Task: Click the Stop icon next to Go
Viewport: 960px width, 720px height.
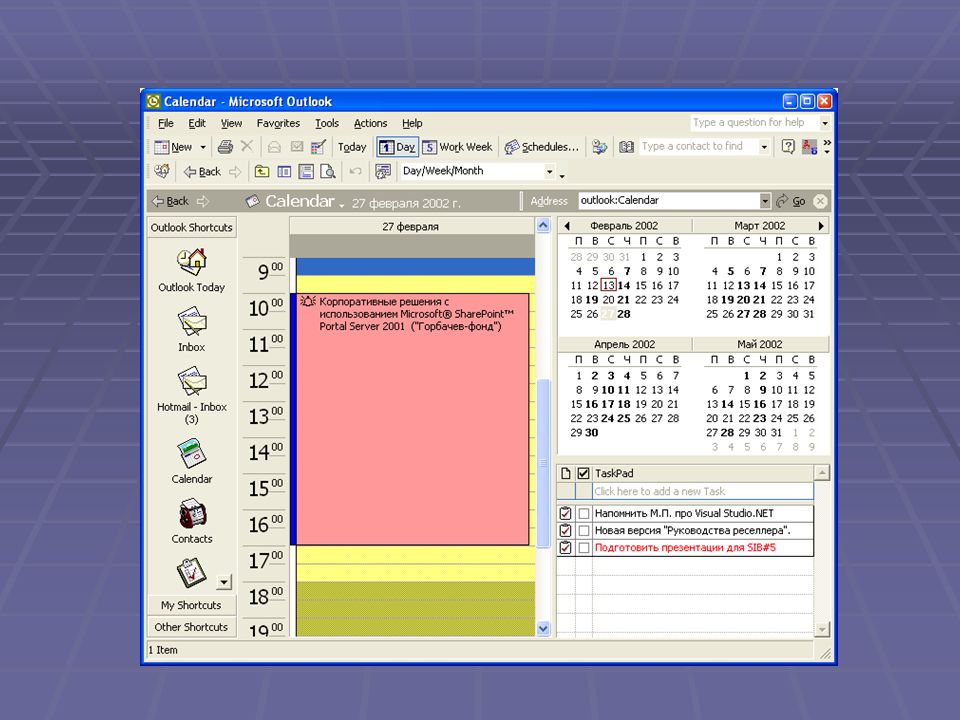Action: coord(820,201)
